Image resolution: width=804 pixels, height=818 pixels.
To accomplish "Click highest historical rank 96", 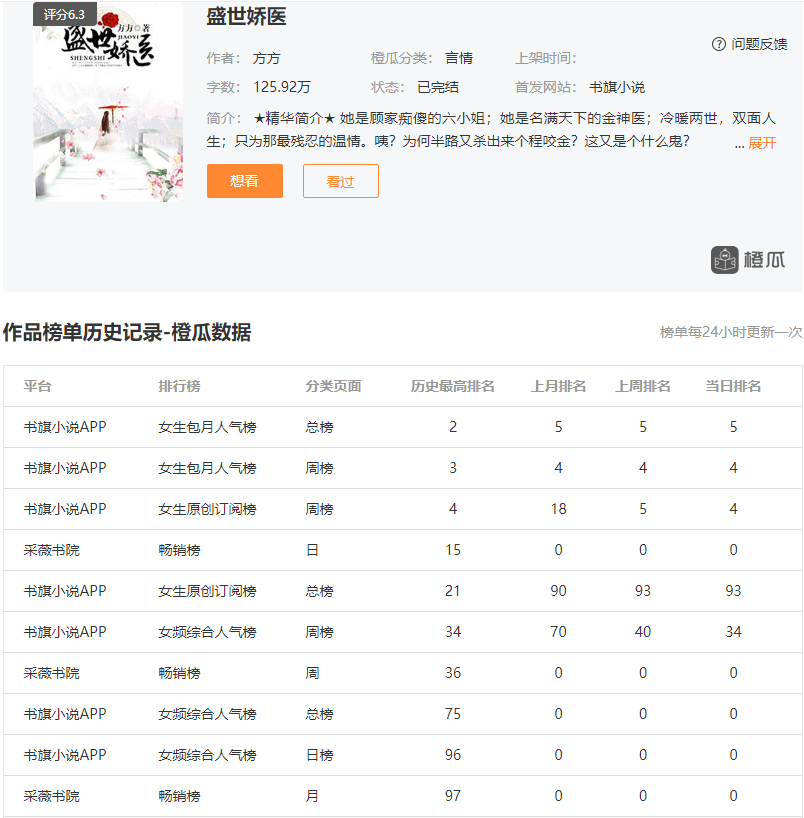I will tap(453, 755).
